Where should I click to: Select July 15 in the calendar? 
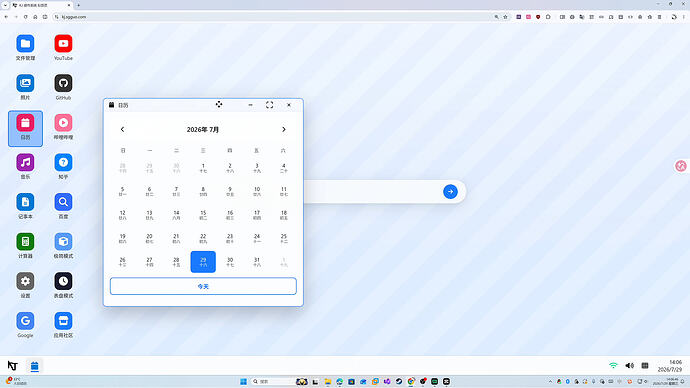pyautogui.click(x=203, y=215)
